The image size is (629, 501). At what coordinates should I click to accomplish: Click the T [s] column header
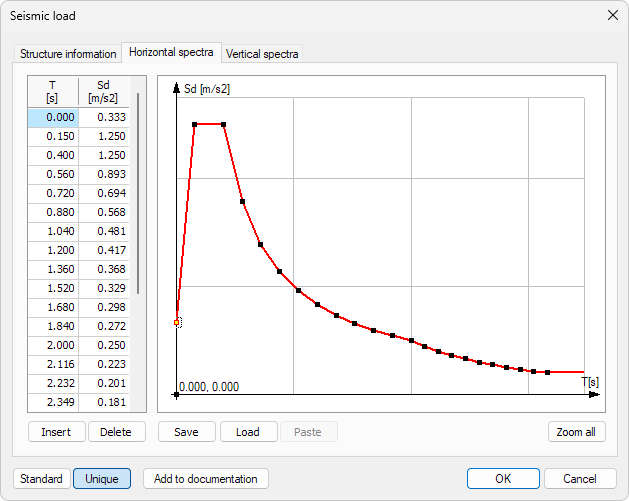[53, 91]
